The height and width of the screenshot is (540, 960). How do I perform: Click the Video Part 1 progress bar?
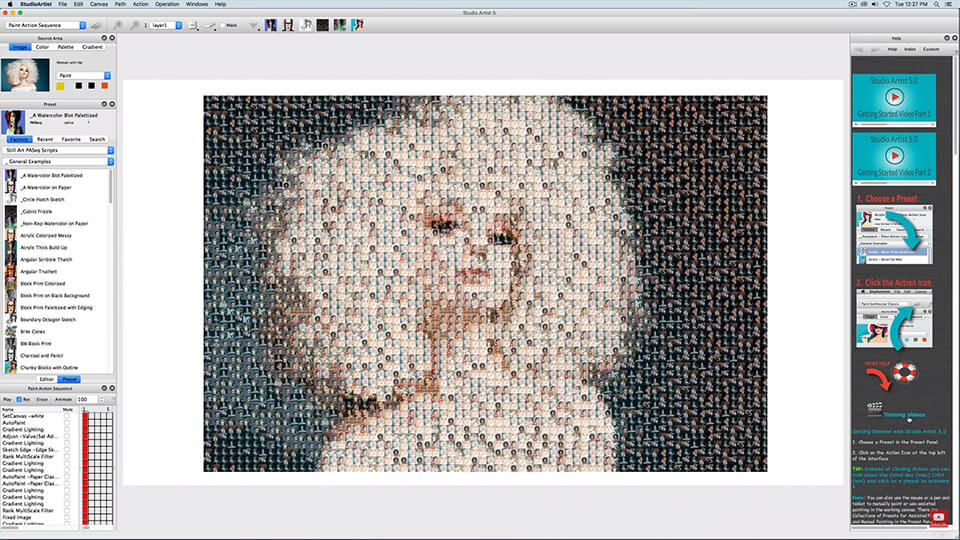[894, 124]
